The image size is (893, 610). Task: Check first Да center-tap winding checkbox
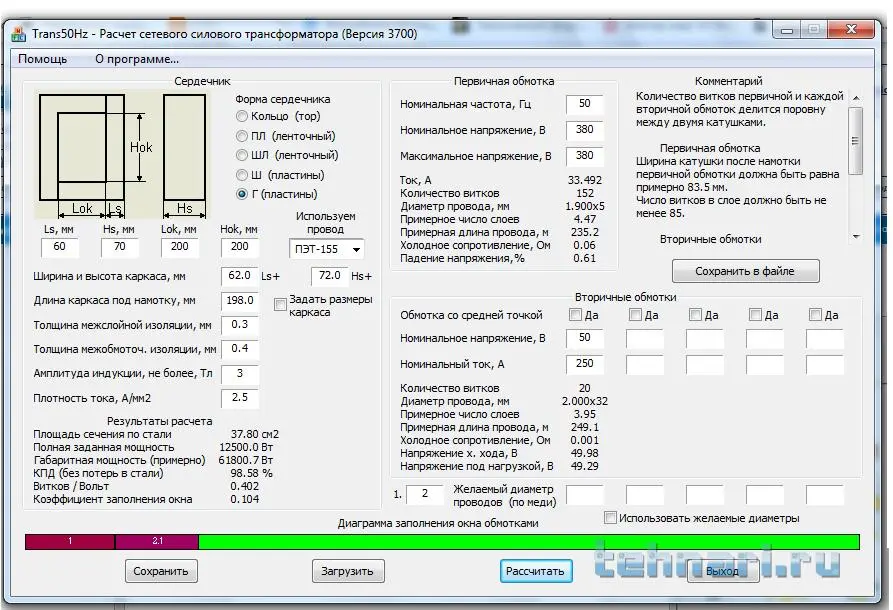pyautogui.click(x=575, y=315)
